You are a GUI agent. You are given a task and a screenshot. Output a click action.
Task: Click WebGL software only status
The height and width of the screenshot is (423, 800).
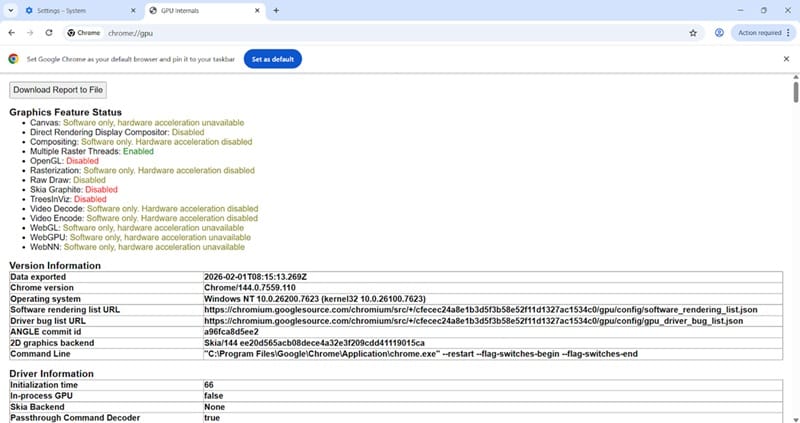coord(153,228)
